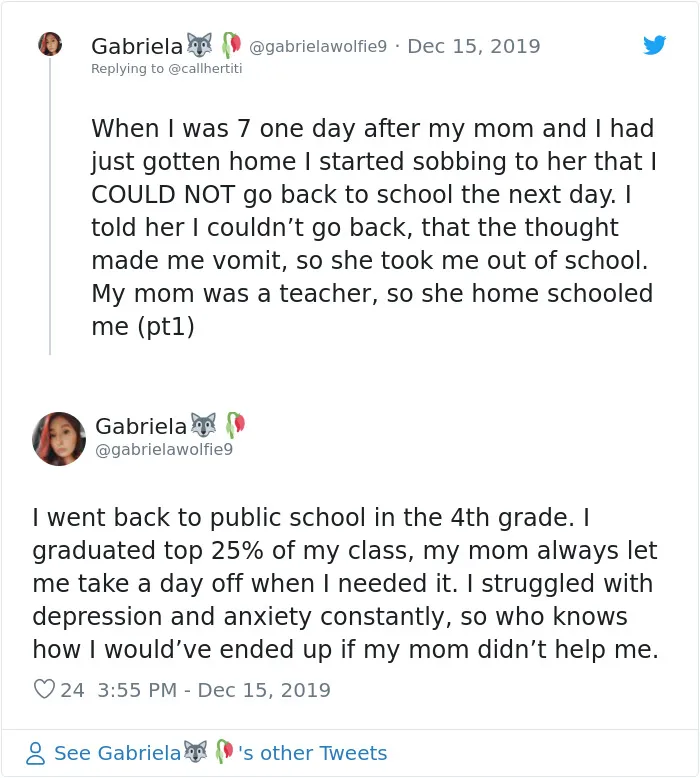
Task: Click the Gabriela display name in first tweet
Action: click(137, 46)
